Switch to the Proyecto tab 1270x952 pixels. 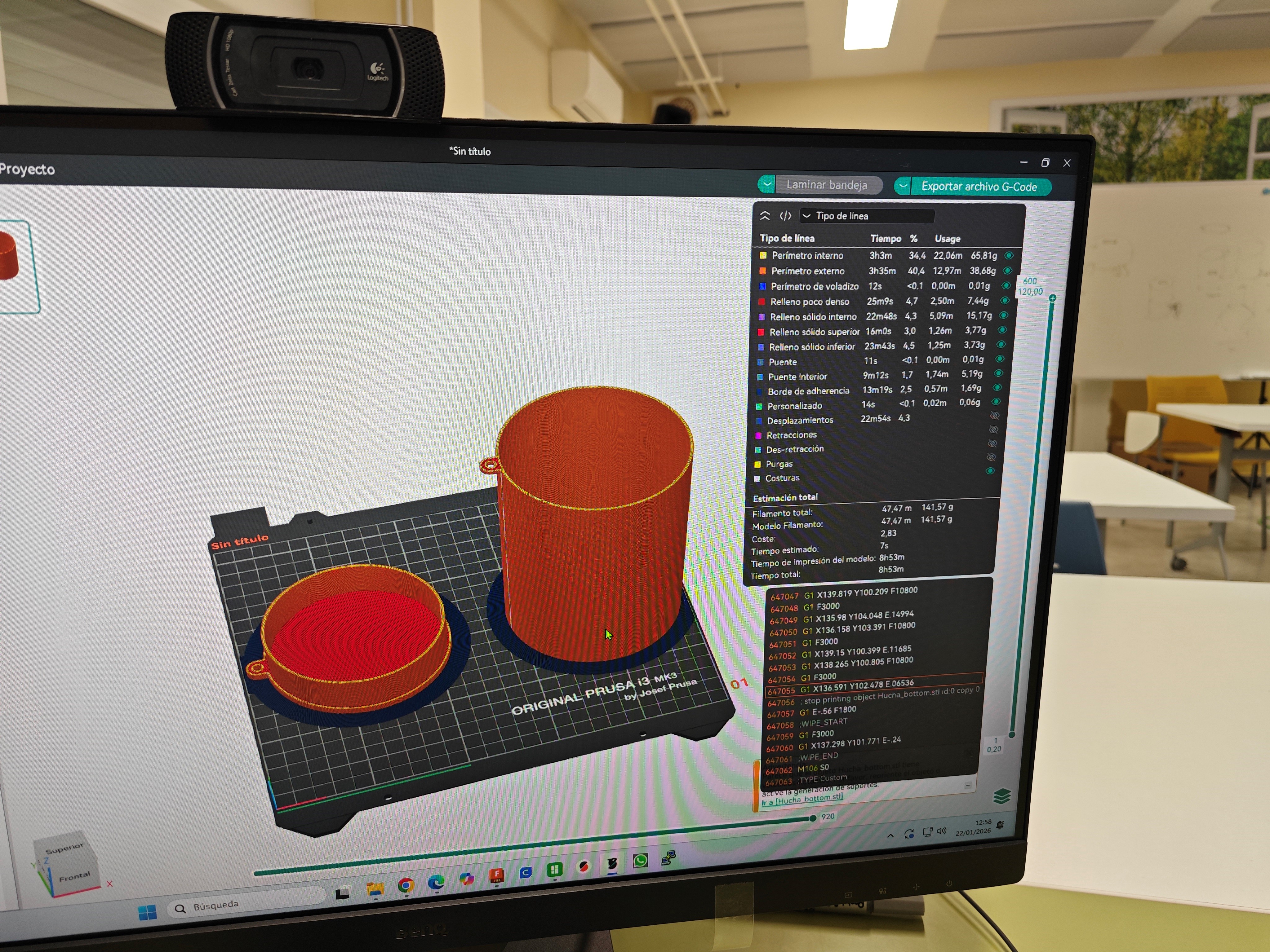coord(27,169)
